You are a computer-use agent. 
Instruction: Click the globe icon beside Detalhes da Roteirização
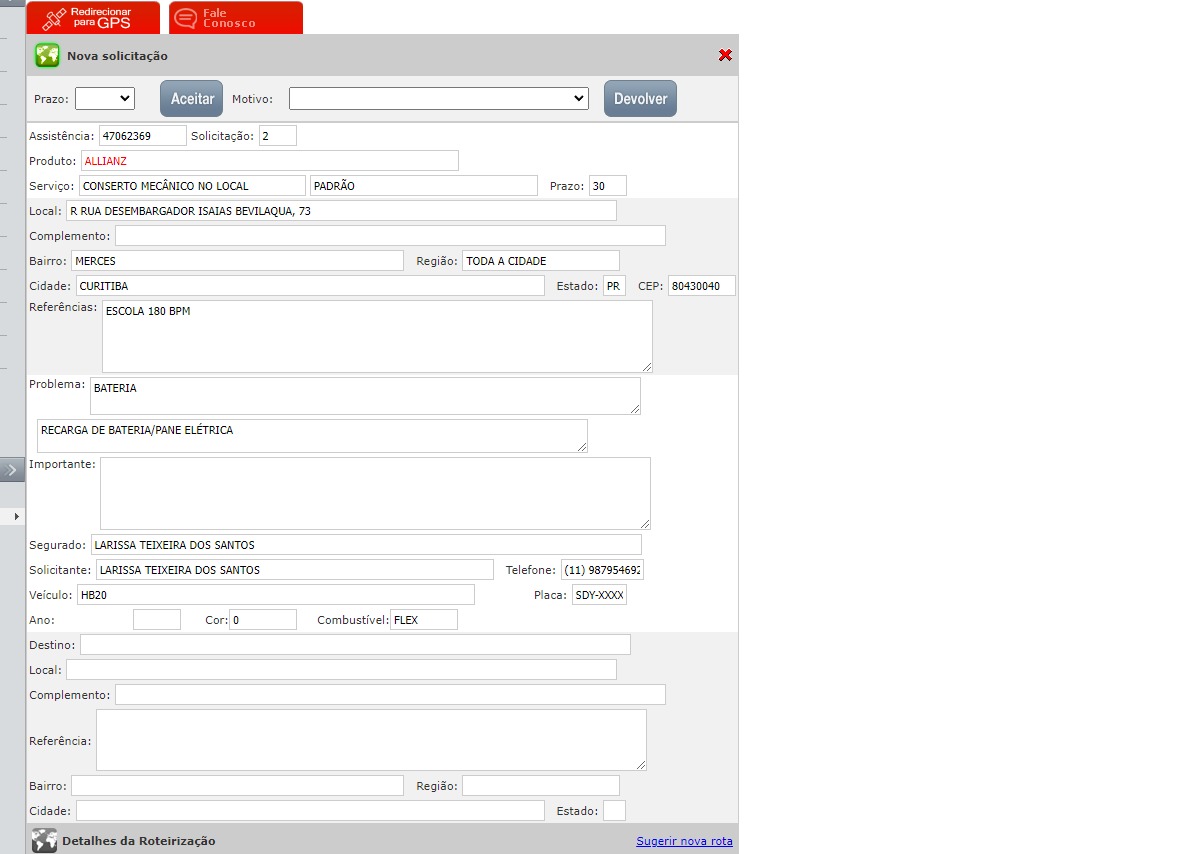pyautogui.click(x=44, y=840)
